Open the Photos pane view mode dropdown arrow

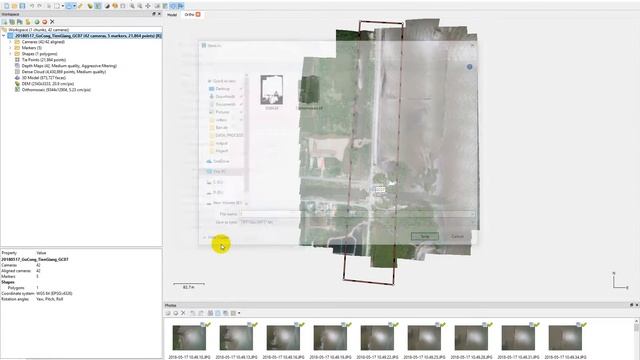pos(239,313)
